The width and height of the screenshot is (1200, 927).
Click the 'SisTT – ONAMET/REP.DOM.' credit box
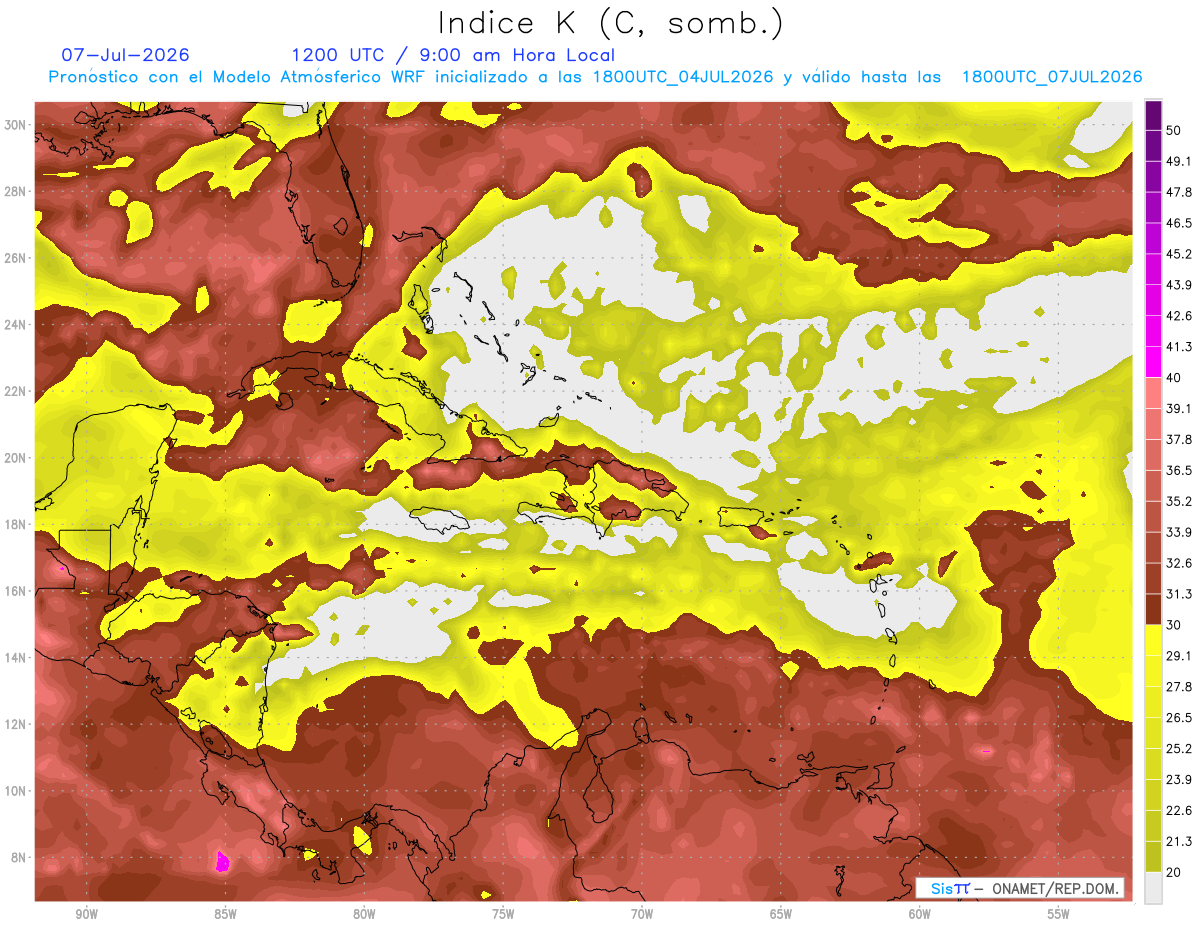[1020, 888]
